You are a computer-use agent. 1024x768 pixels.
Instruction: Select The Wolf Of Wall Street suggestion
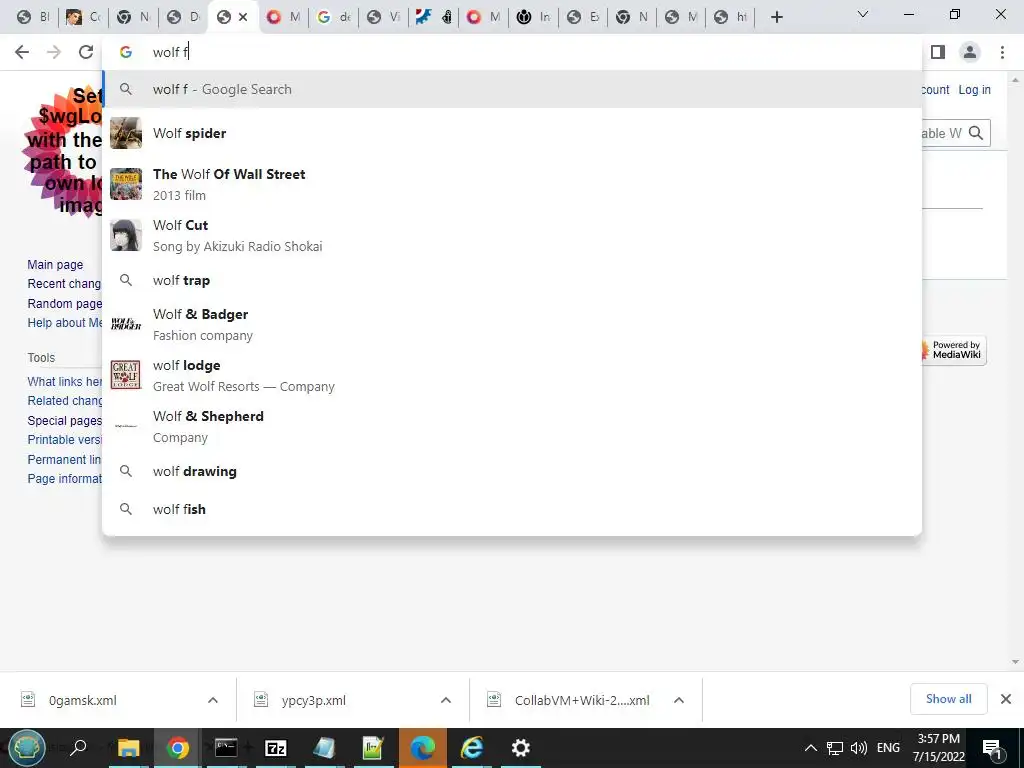coord(513,184)
